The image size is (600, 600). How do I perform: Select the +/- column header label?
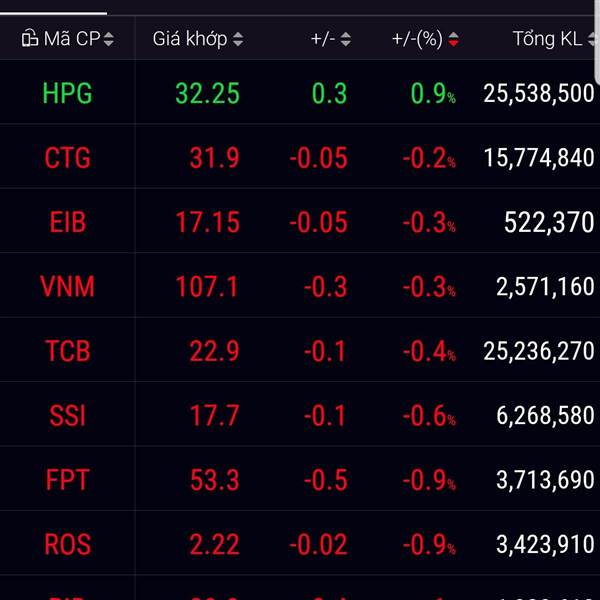coord(323,40)
